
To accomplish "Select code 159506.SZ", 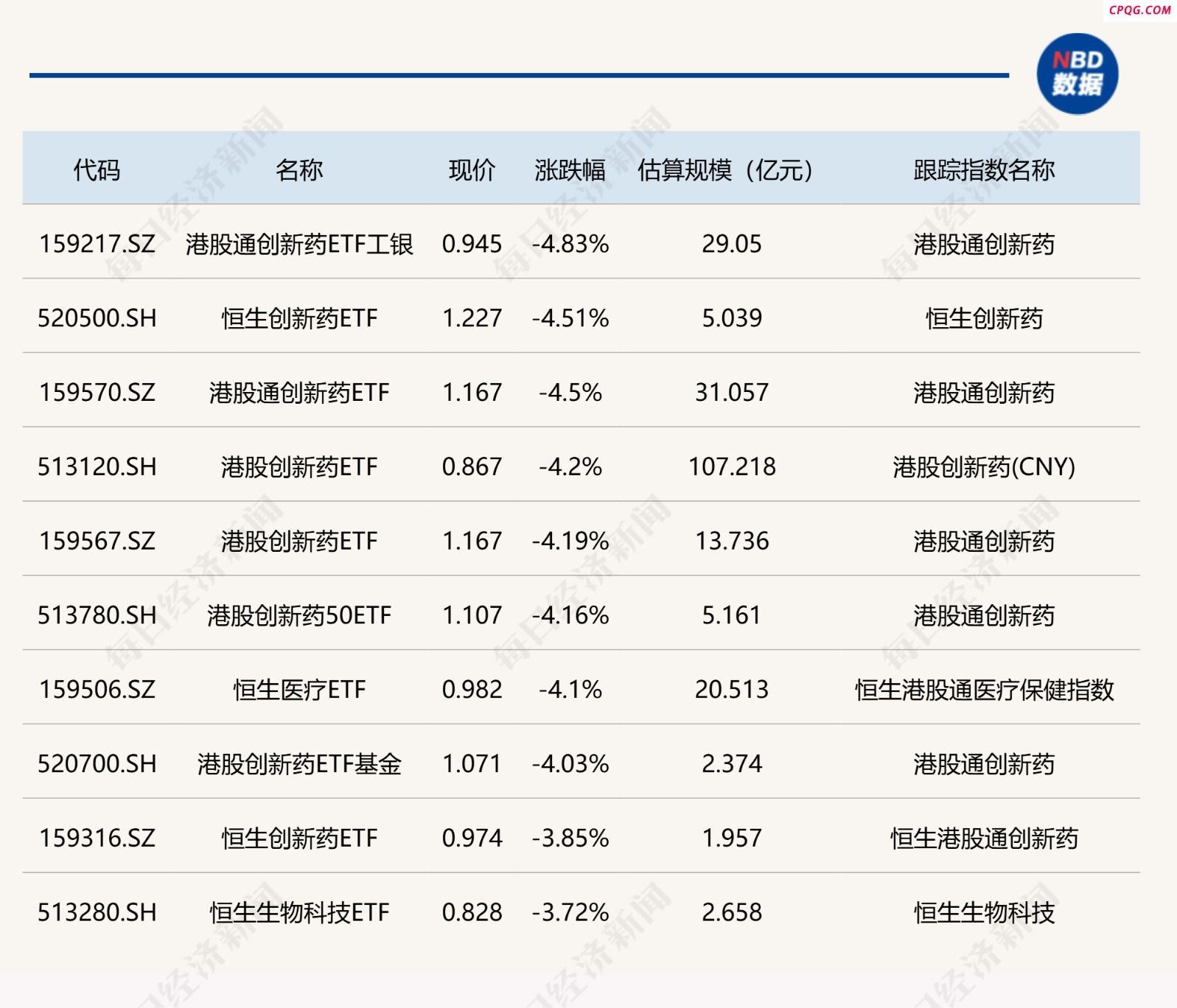I will pos(97,690).
